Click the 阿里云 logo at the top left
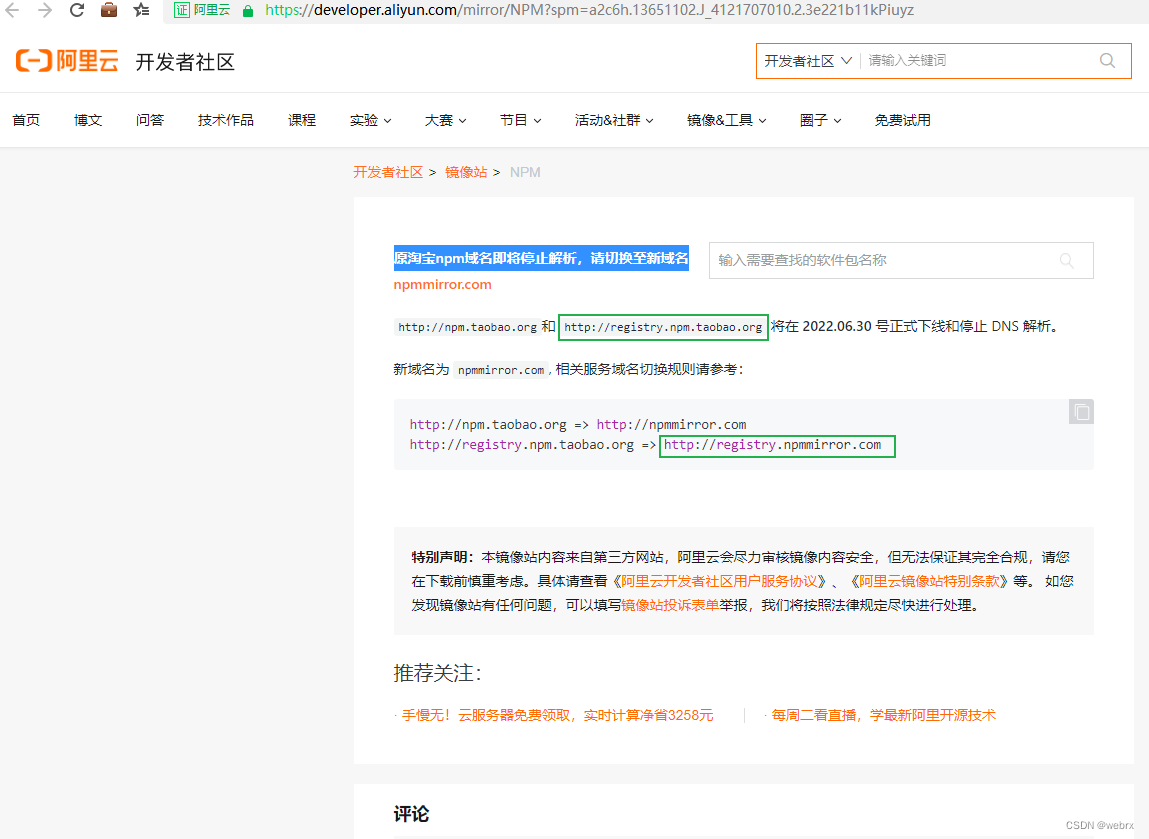The width and height of the screenshot is (1149, 839). 67,61
